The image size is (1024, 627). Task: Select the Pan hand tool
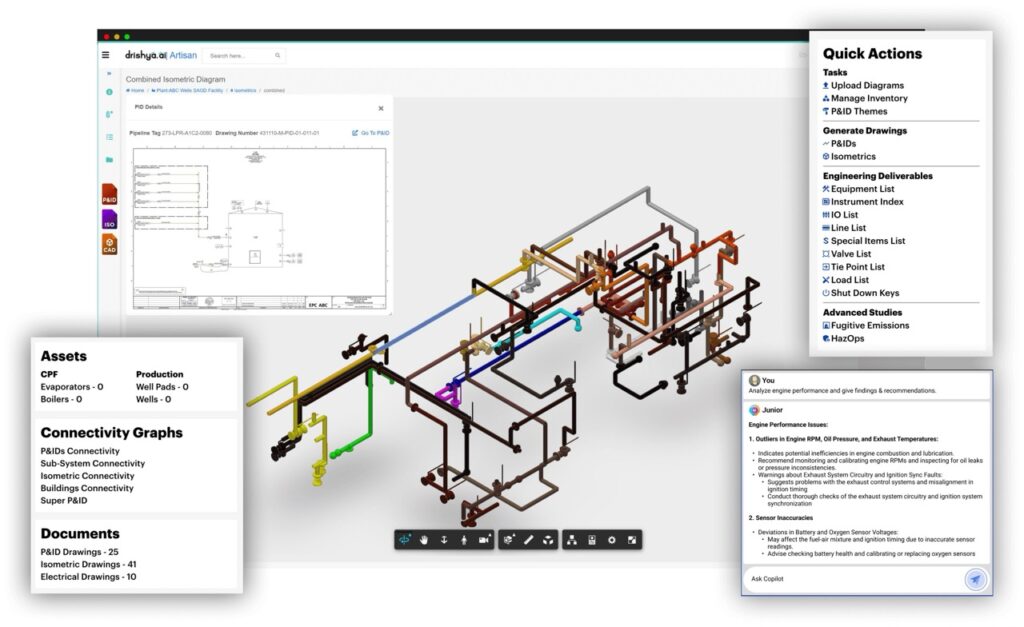click(424, 540)
